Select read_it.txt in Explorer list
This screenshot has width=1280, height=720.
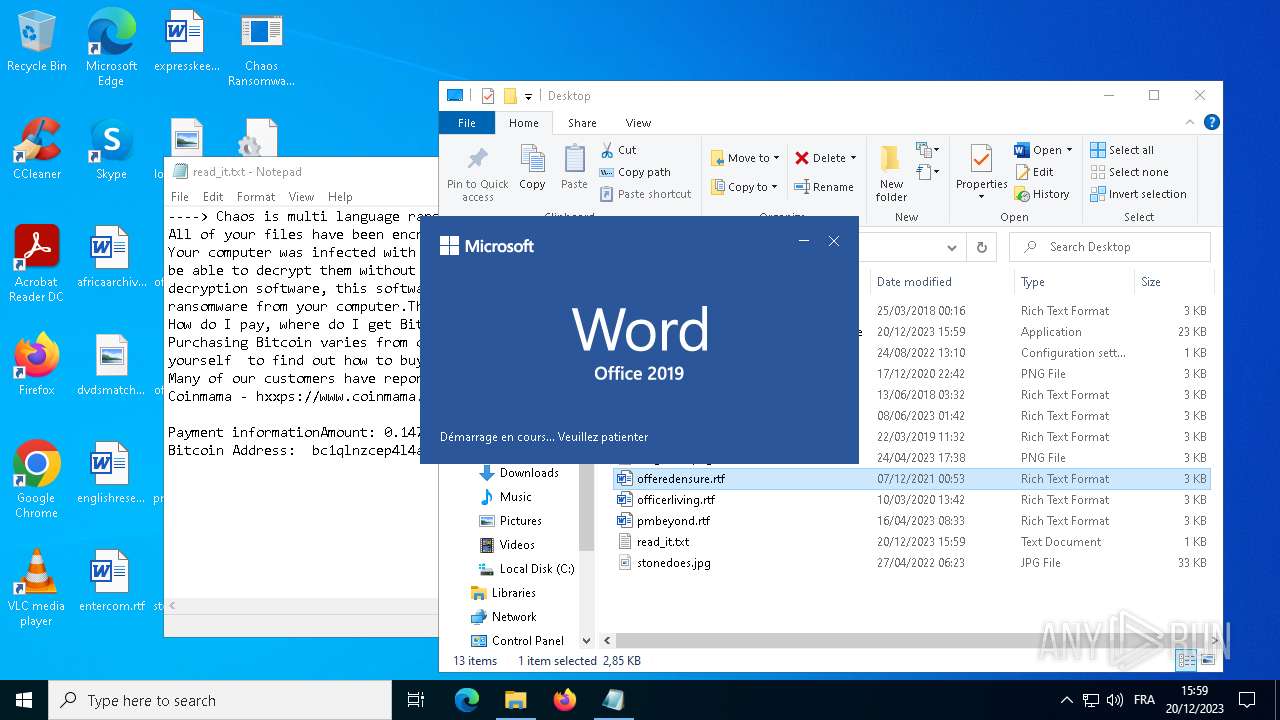click(x=911, y=542)
